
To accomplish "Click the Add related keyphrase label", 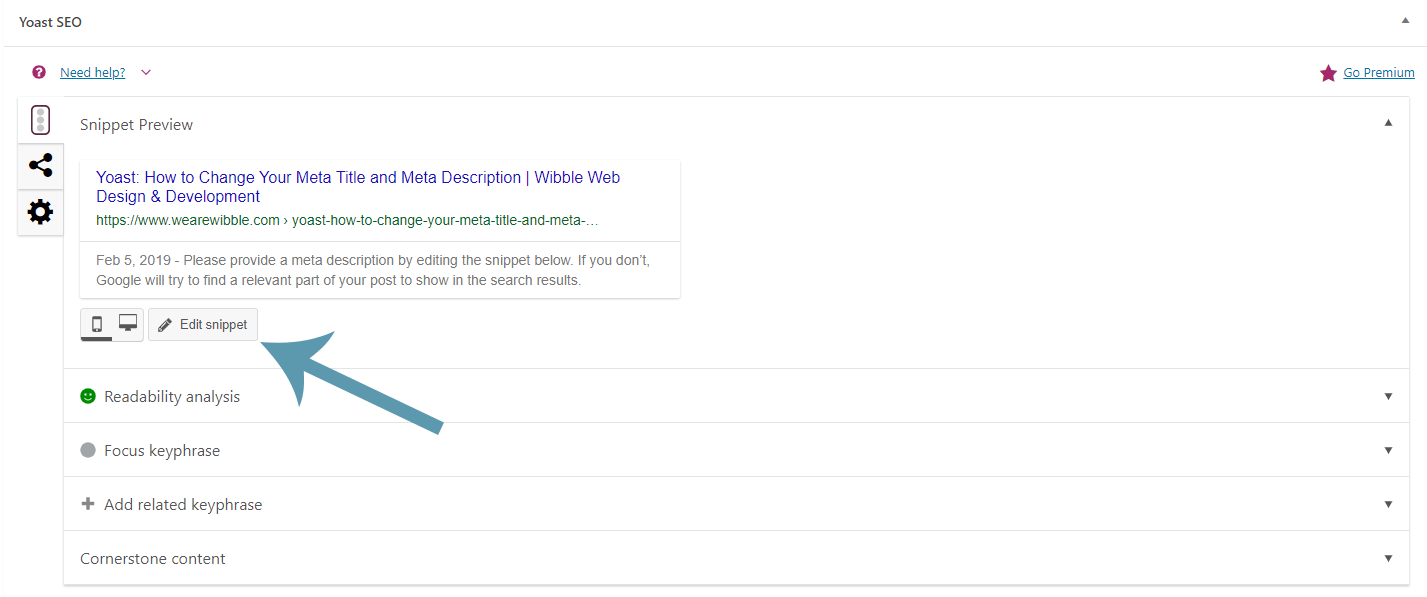I will point(183,505).
